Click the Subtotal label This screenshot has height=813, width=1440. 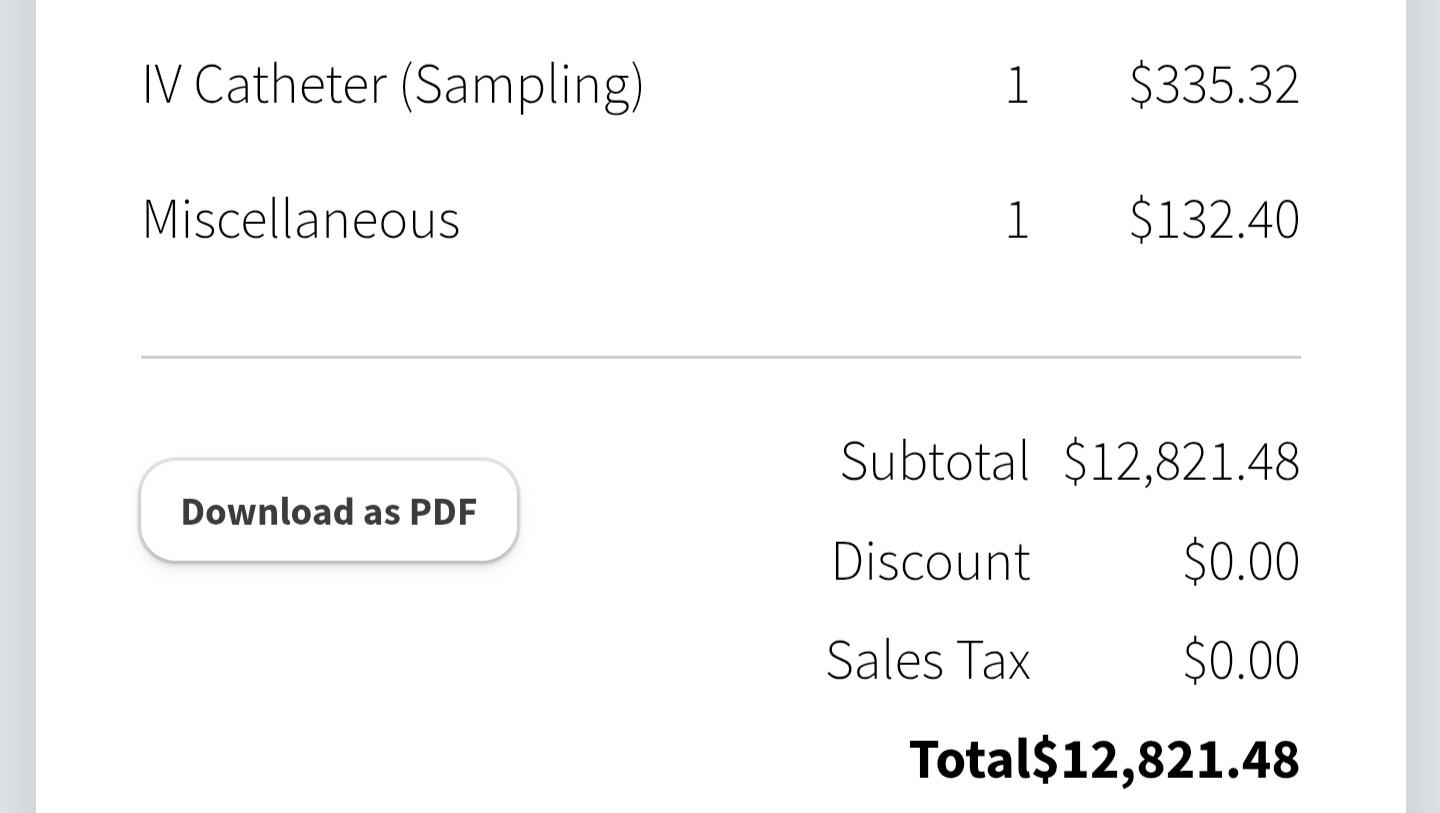click(x=934, y=461)
